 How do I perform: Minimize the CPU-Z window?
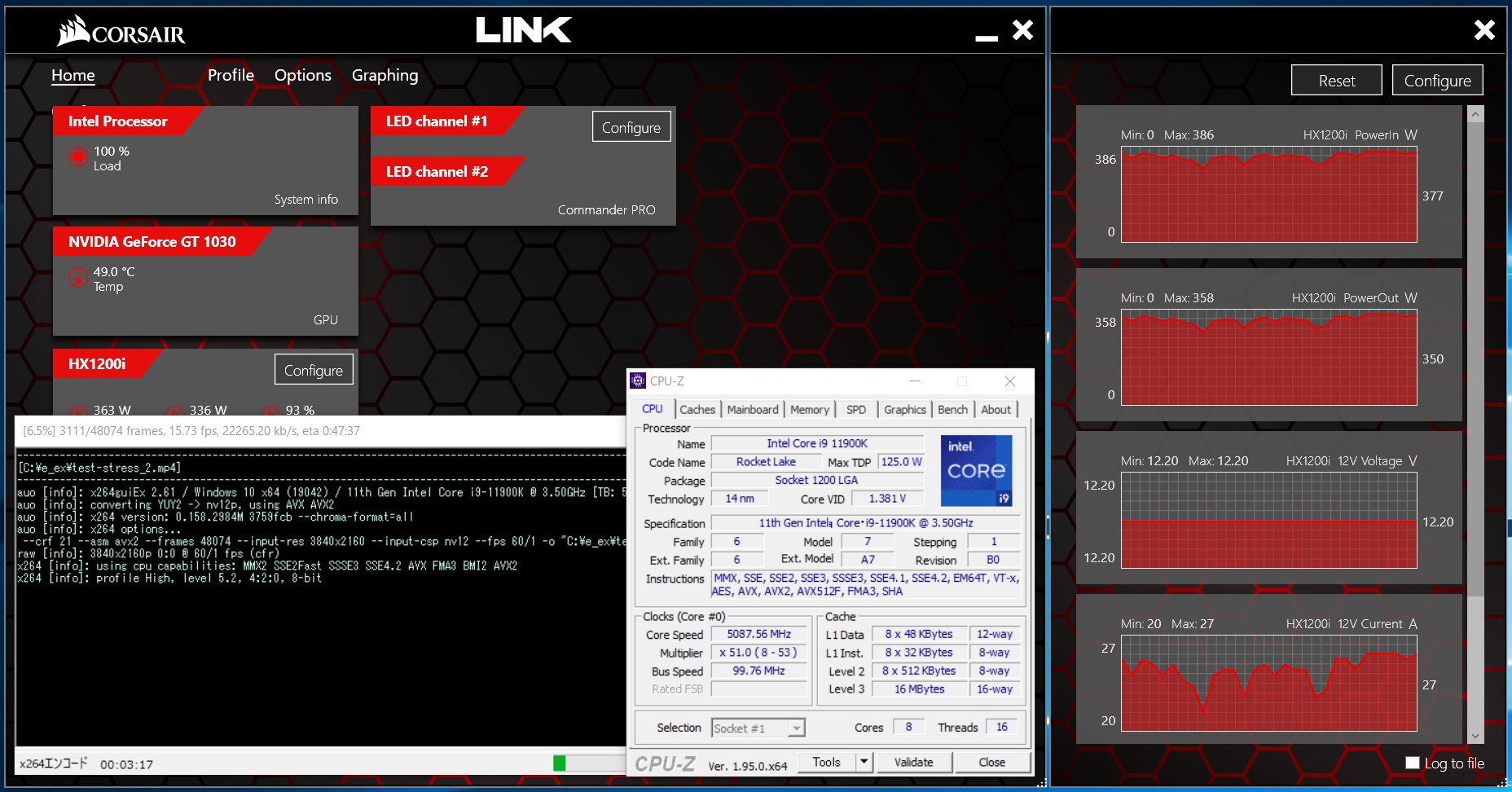(915, 381)
